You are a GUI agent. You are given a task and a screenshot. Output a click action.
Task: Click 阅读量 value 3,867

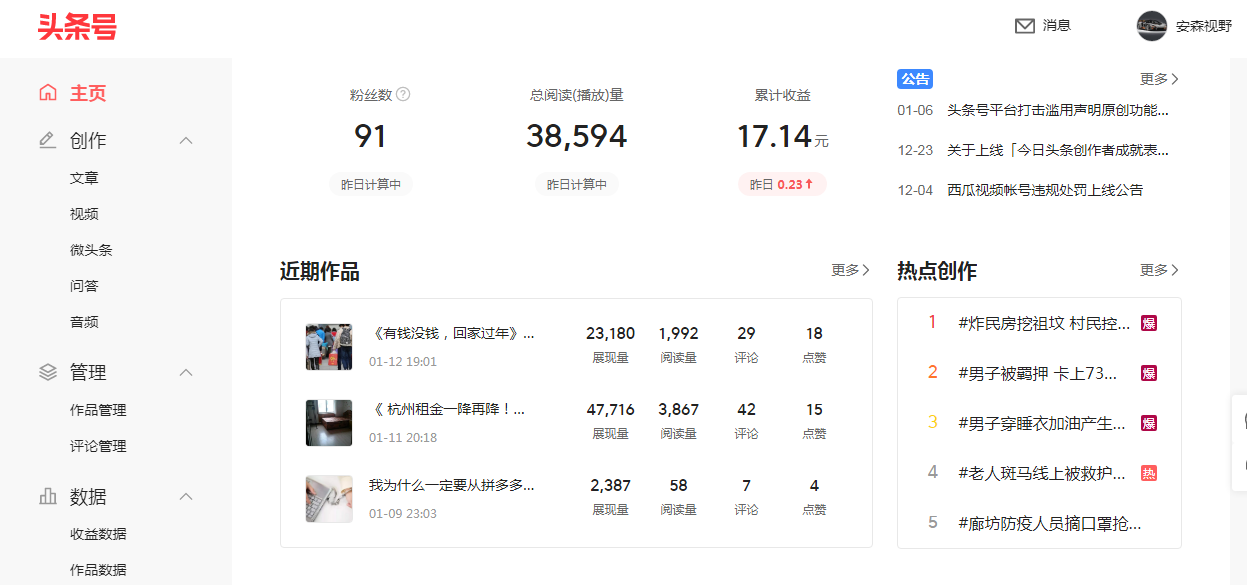pos(679,409)
